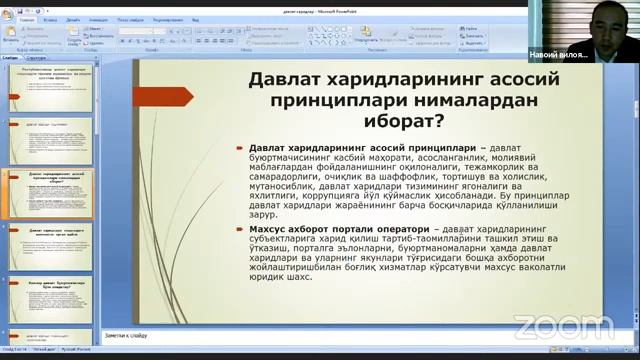Switch to the Структура outline panel tab

(36, 58)
